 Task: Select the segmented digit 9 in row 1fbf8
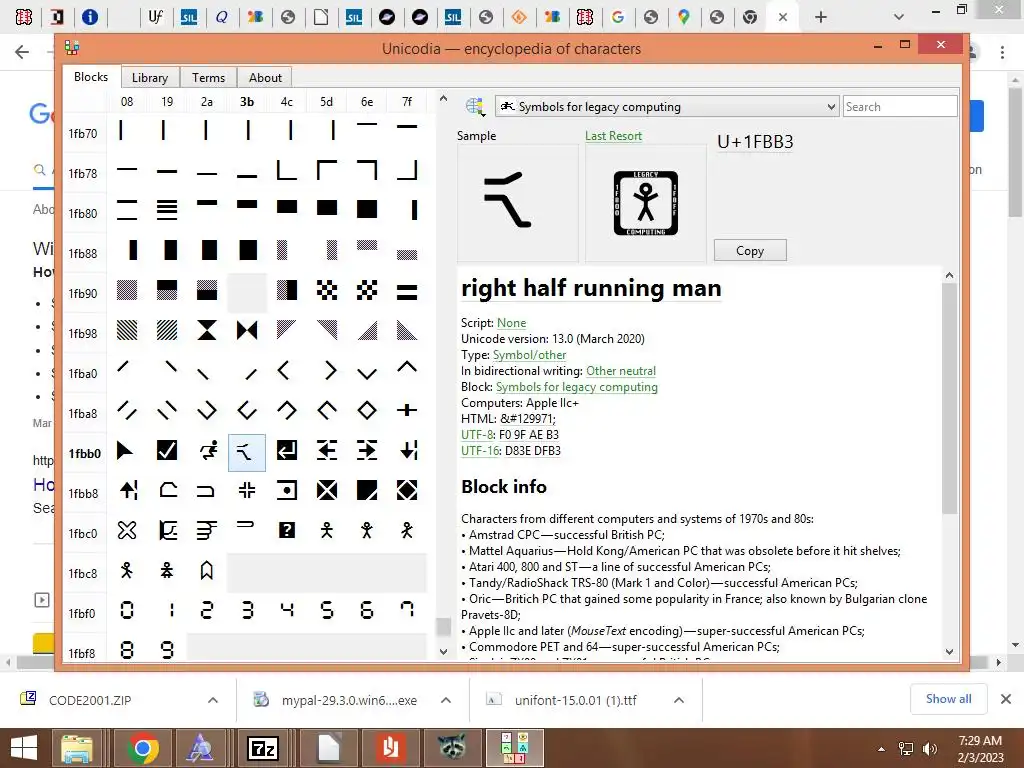167,650
